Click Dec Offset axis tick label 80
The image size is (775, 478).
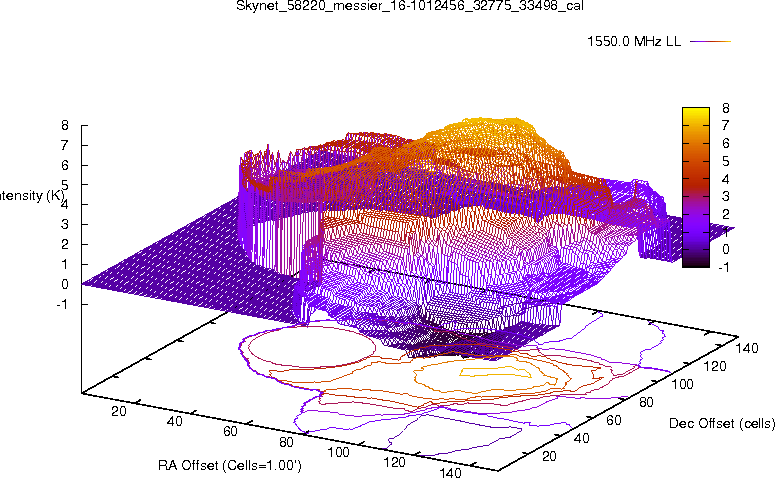(646, 402)
